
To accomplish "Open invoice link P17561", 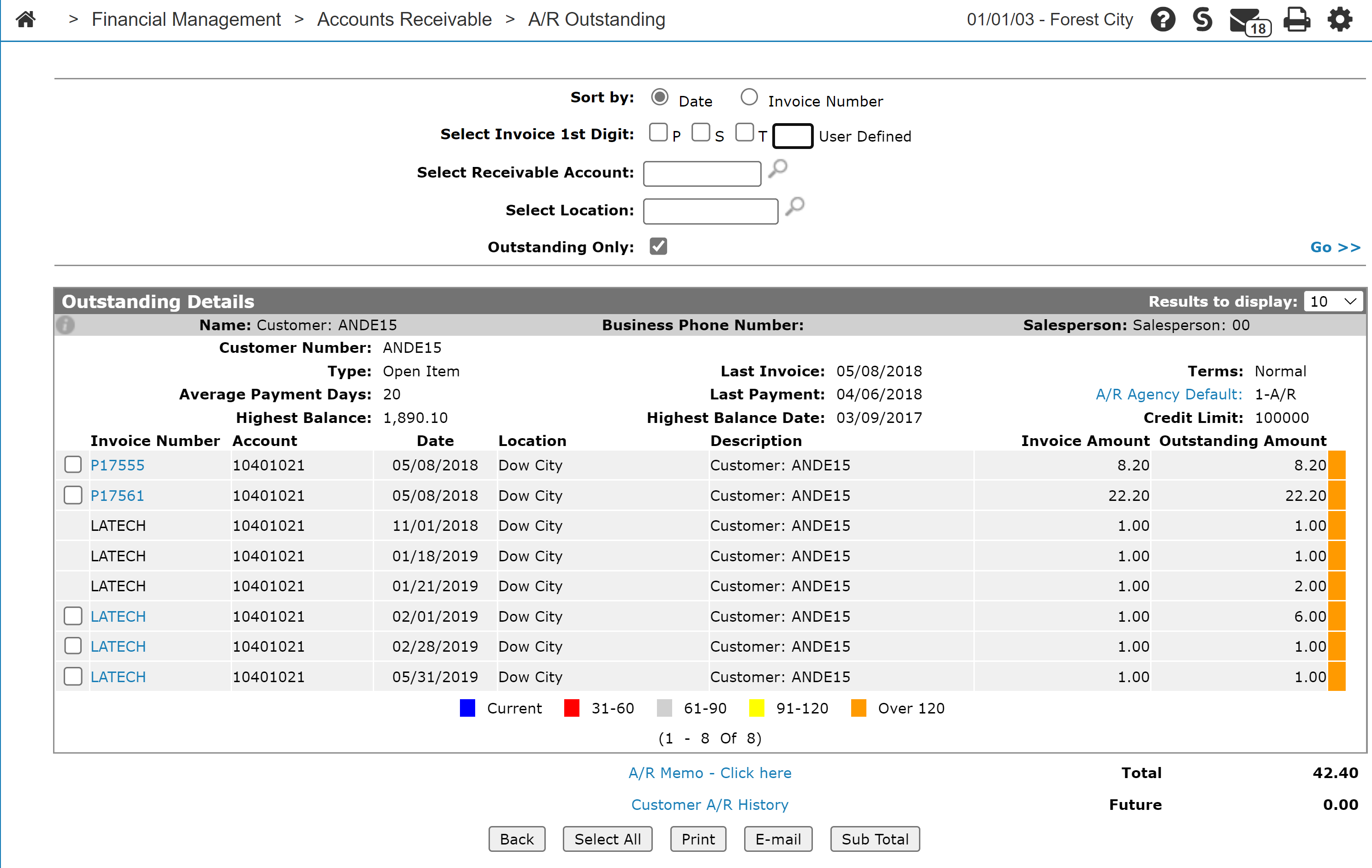I will (117, 495).
